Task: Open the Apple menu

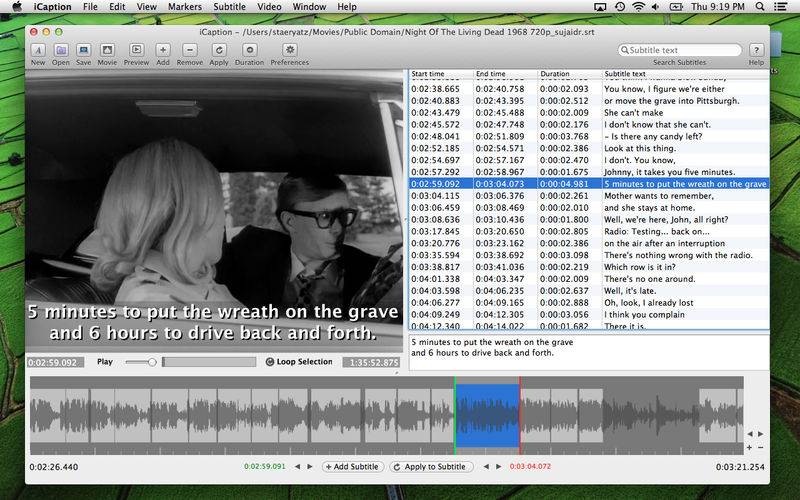Action: pos(17,7)
